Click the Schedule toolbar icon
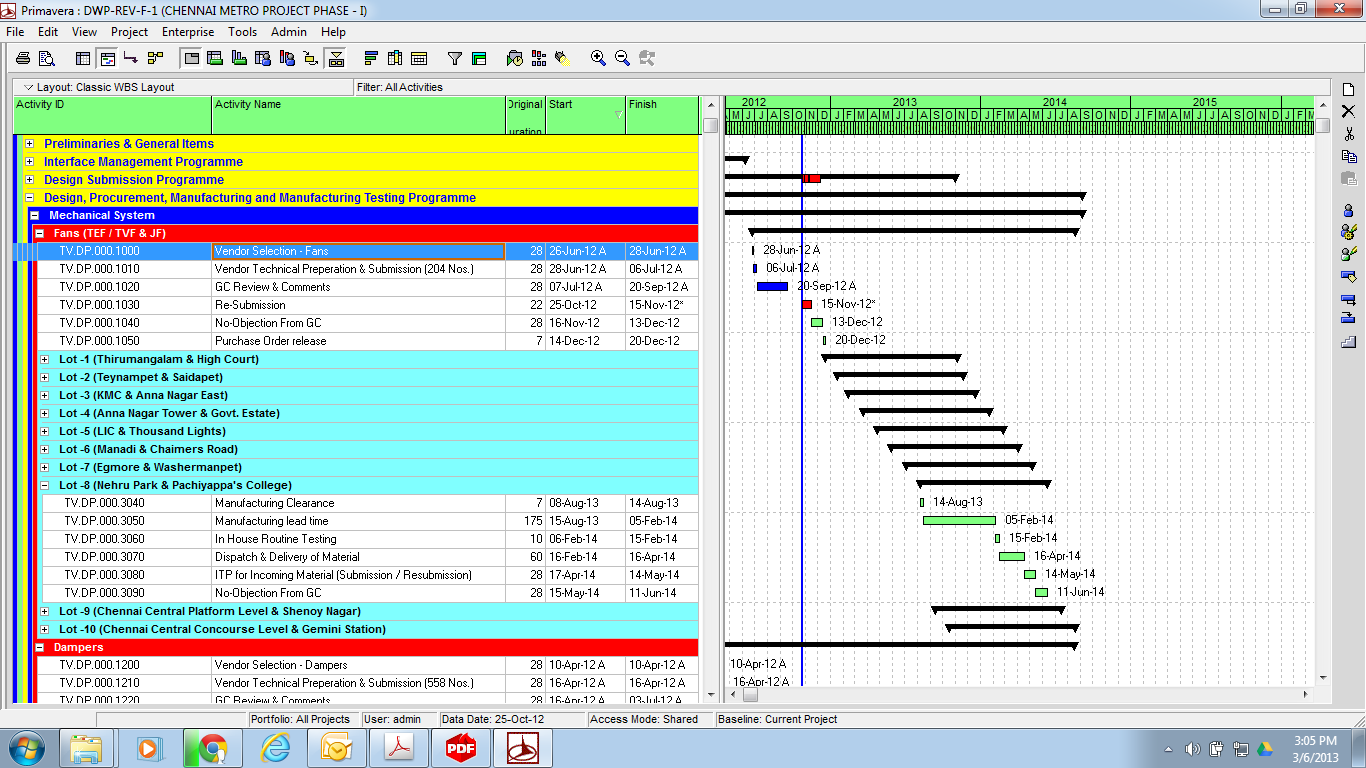The image size is (1366, 768). pos(515,58)
